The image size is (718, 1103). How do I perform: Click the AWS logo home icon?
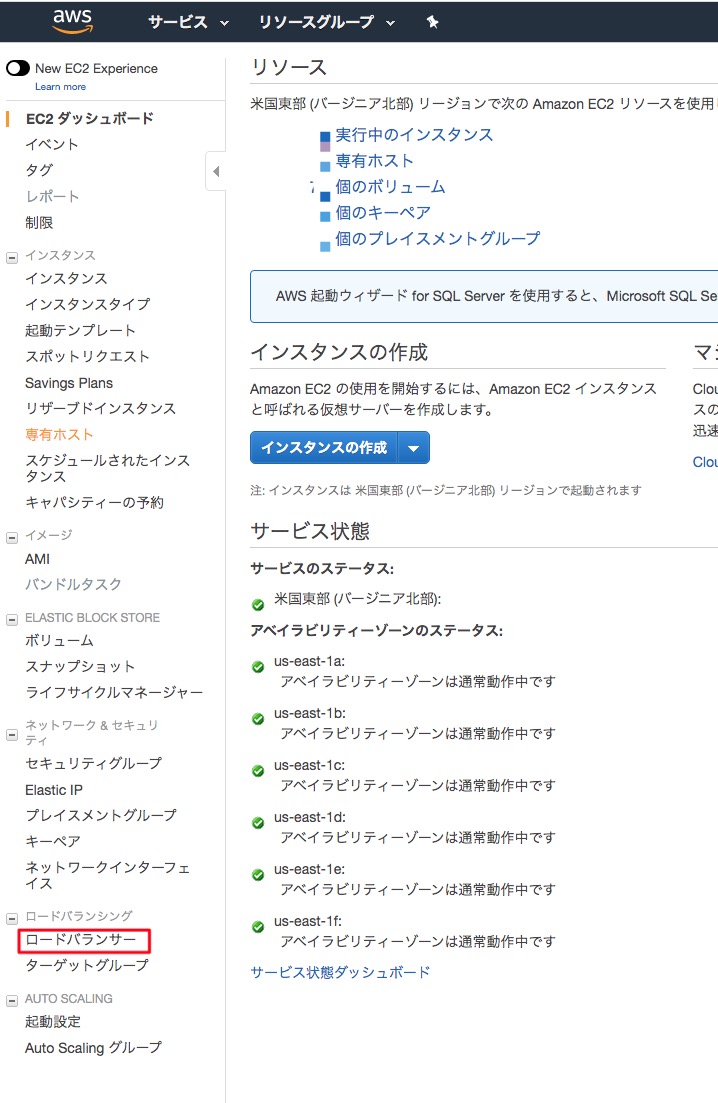point(72,21)
